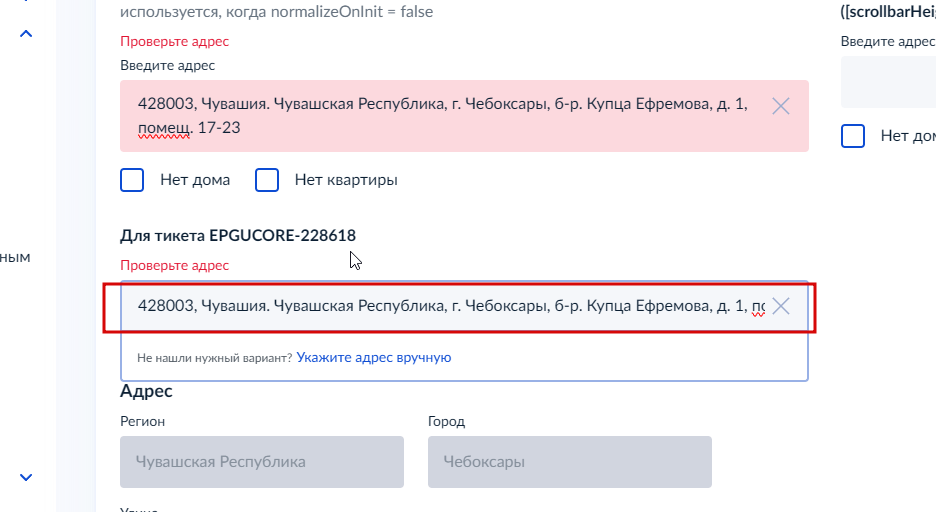The image size is (936, 512).
Task: Open the "Укажите адрес вручную" link
Action: 374,357
